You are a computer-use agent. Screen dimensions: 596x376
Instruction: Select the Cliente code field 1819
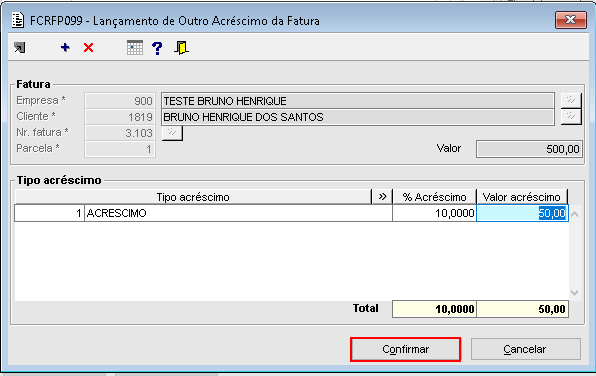tap(120, 117)
